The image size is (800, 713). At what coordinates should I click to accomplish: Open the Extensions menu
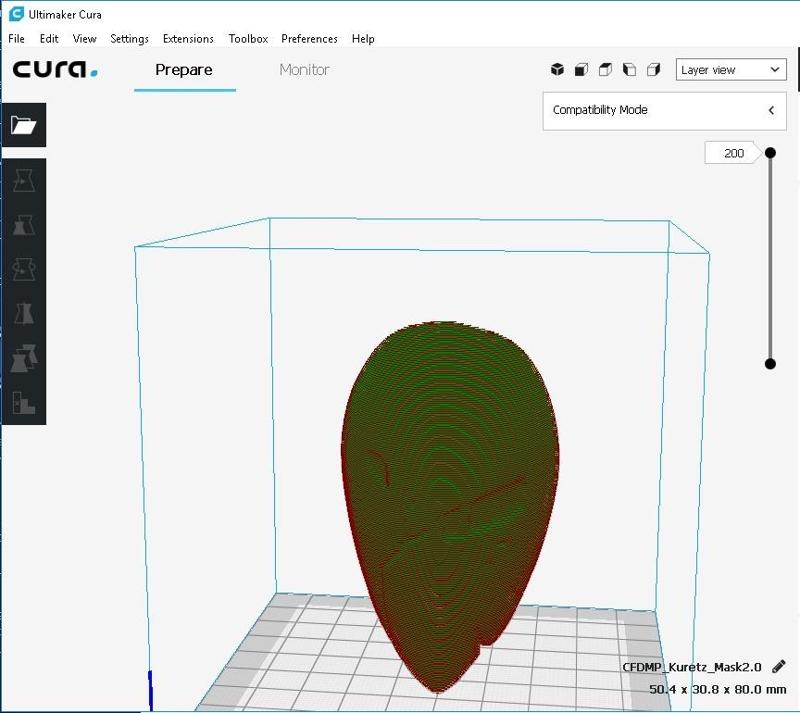[188, 39]
